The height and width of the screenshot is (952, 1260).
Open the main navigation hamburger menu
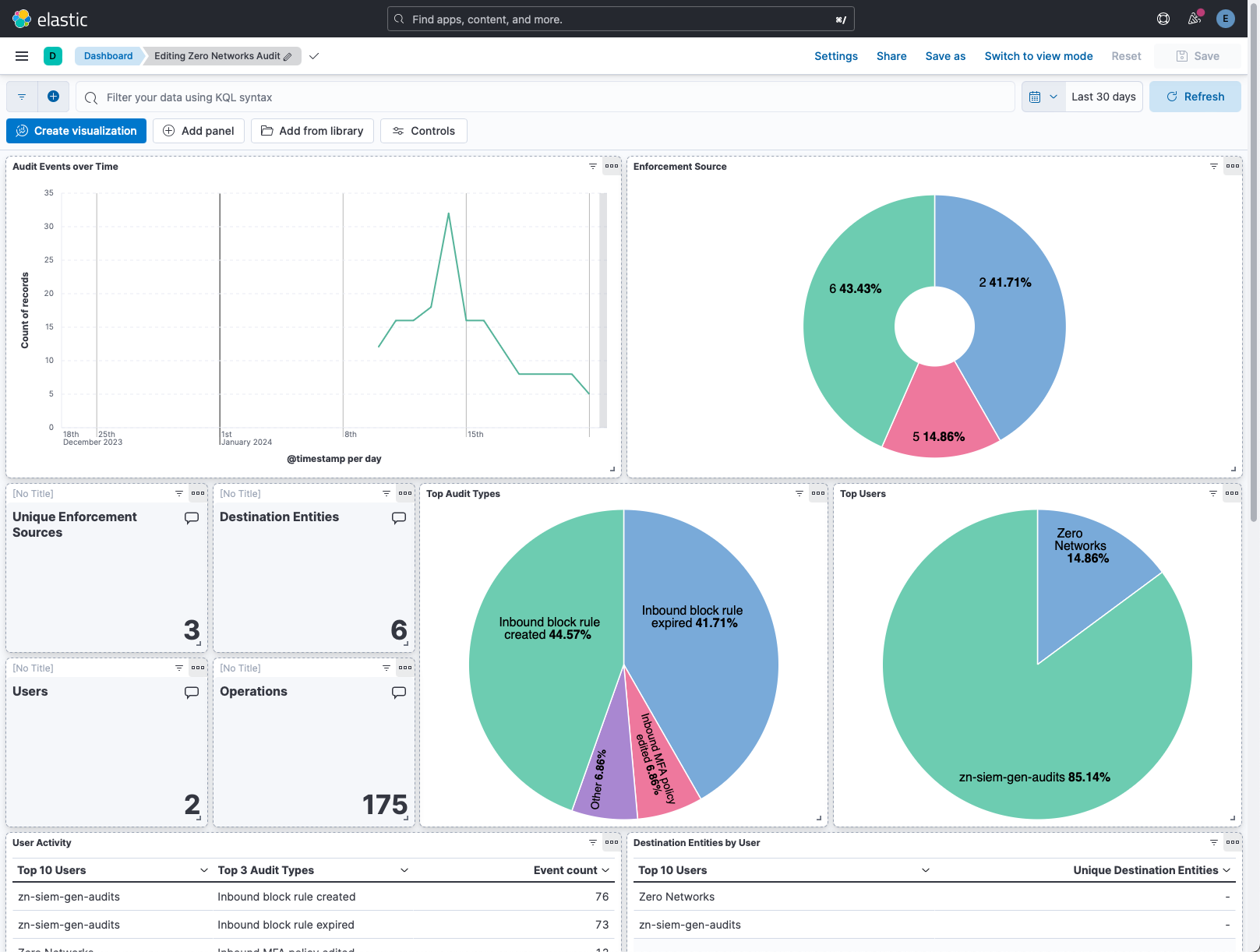point(22,56)
